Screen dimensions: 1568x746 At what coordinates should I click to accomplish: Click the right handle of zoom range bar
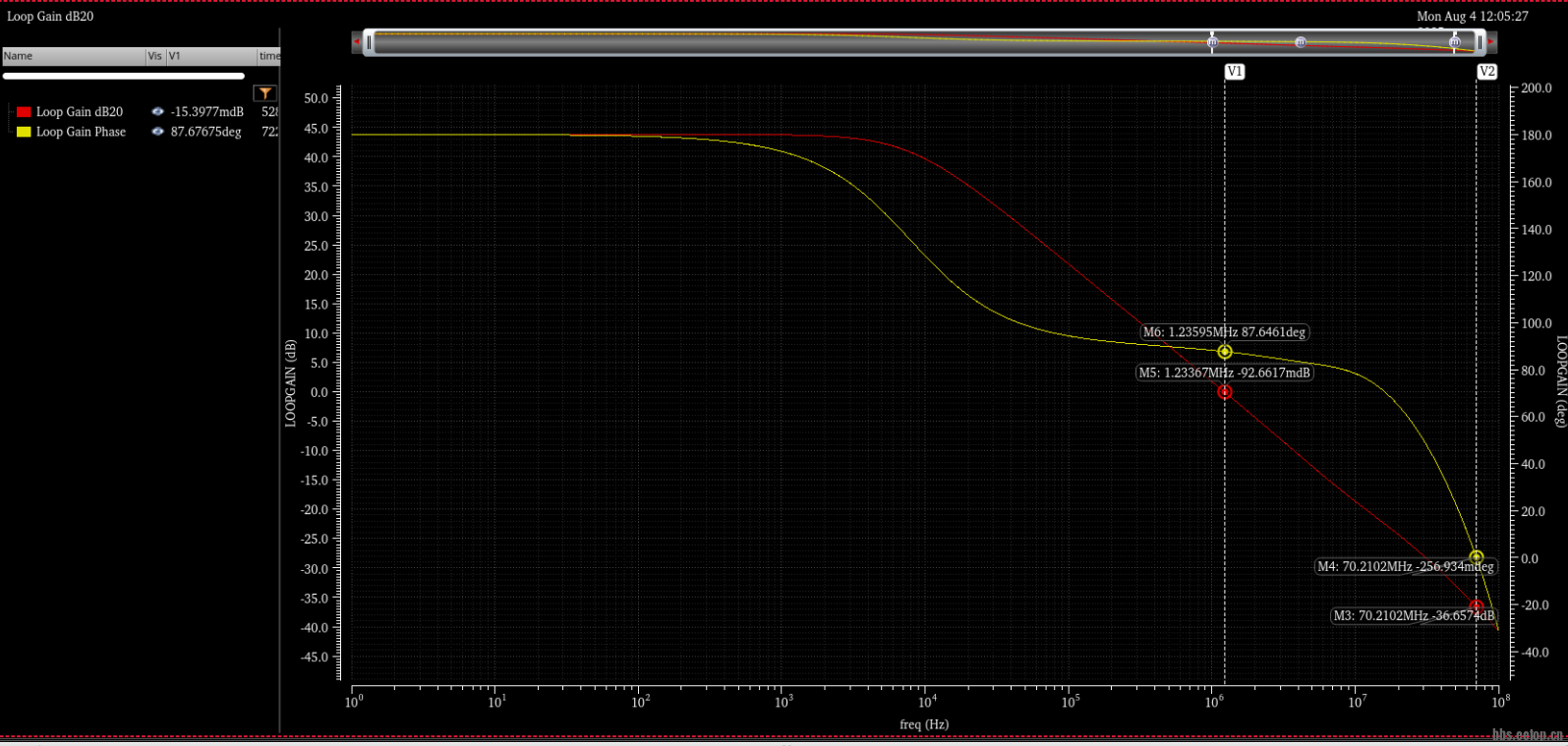click(x=1480, y=42)
